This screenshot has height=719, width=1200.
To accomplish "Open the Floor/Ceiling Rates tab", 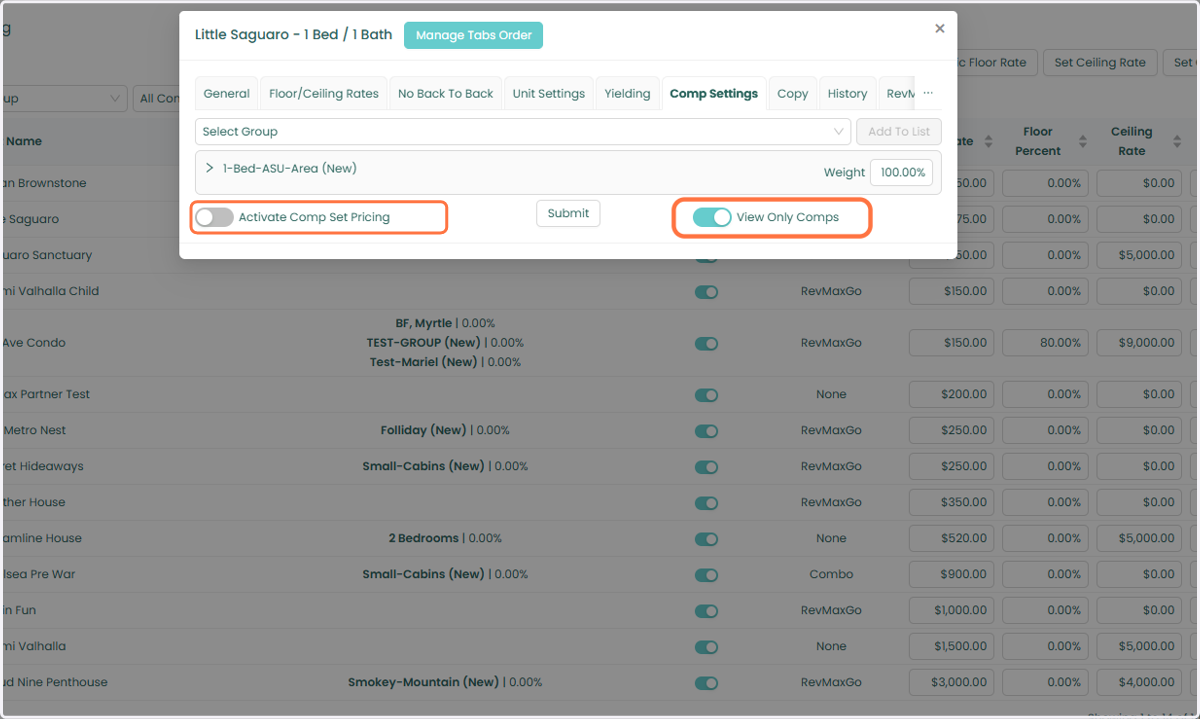I will [324, 93].
